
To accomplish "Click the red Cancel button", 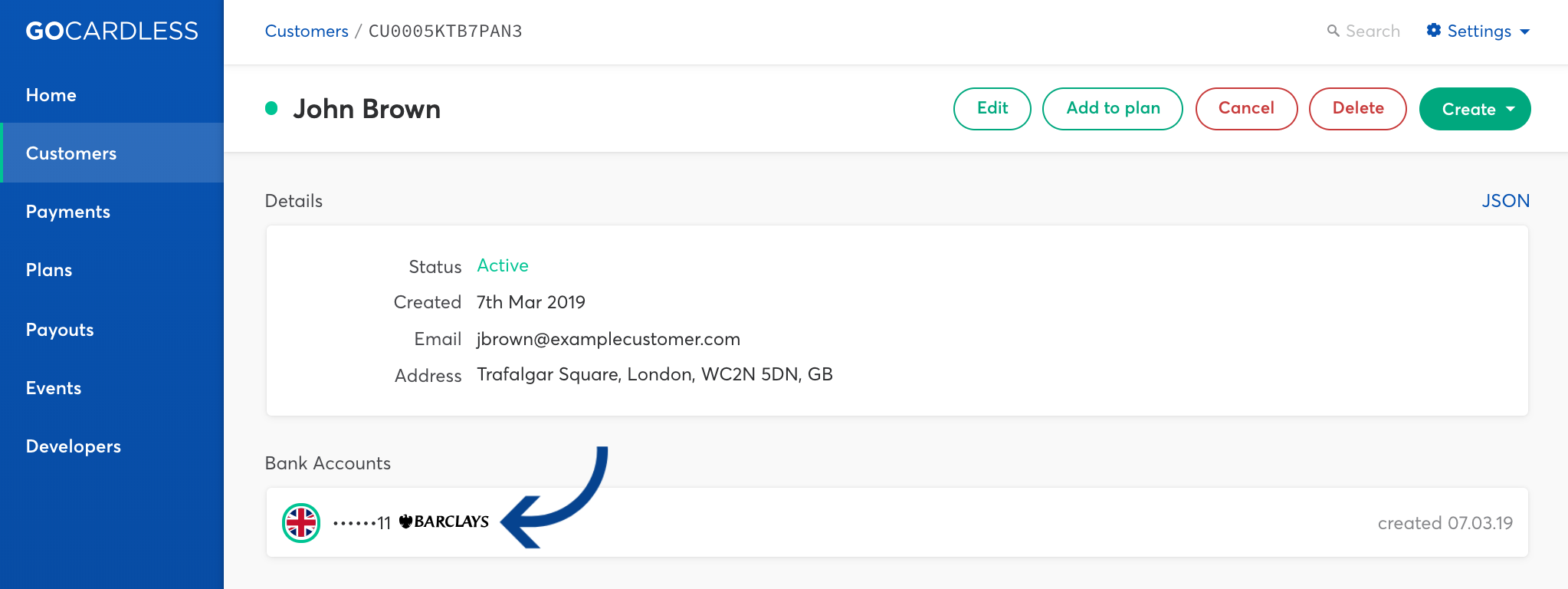I will 1247,109.
